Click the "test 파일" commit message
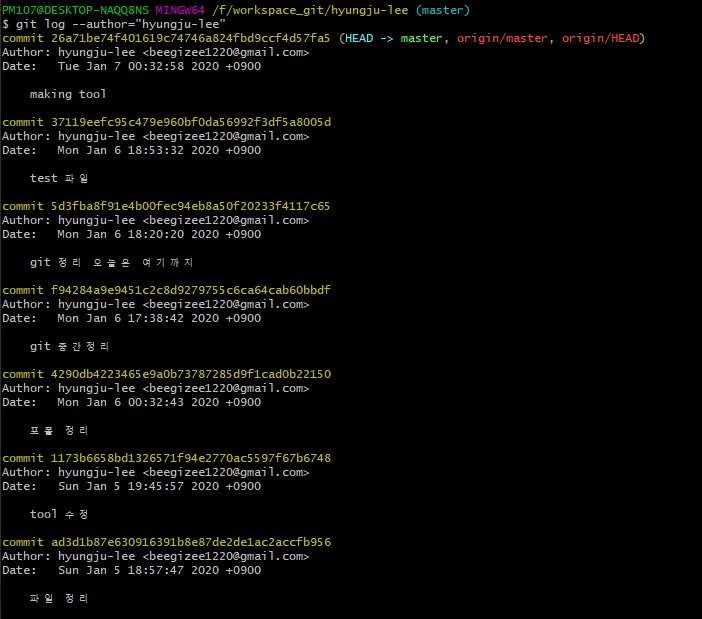This screenshot has height=619, width=702. pyautogui.click(x=59, y=178)
